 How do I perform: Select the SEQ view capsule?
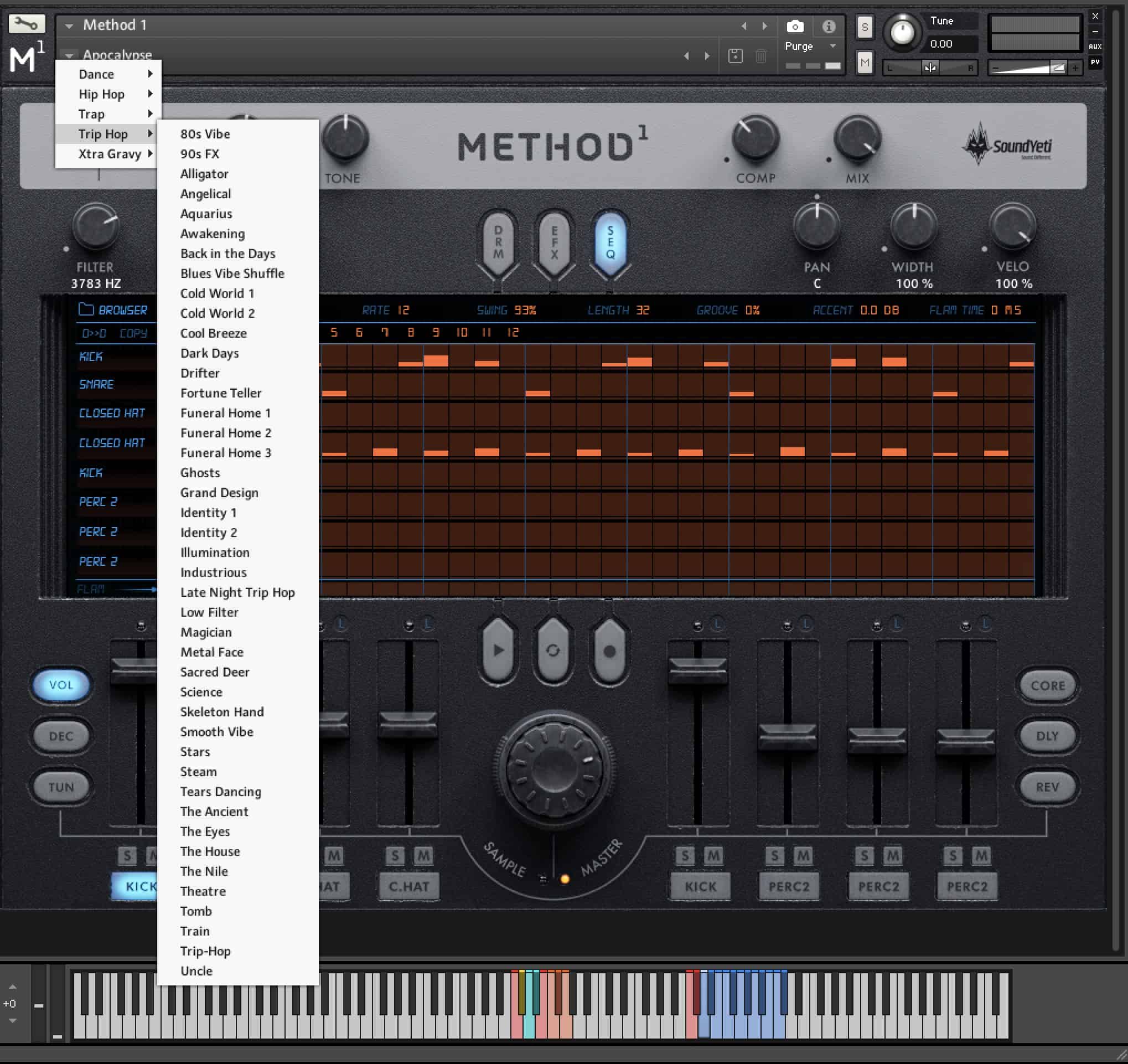610,242
